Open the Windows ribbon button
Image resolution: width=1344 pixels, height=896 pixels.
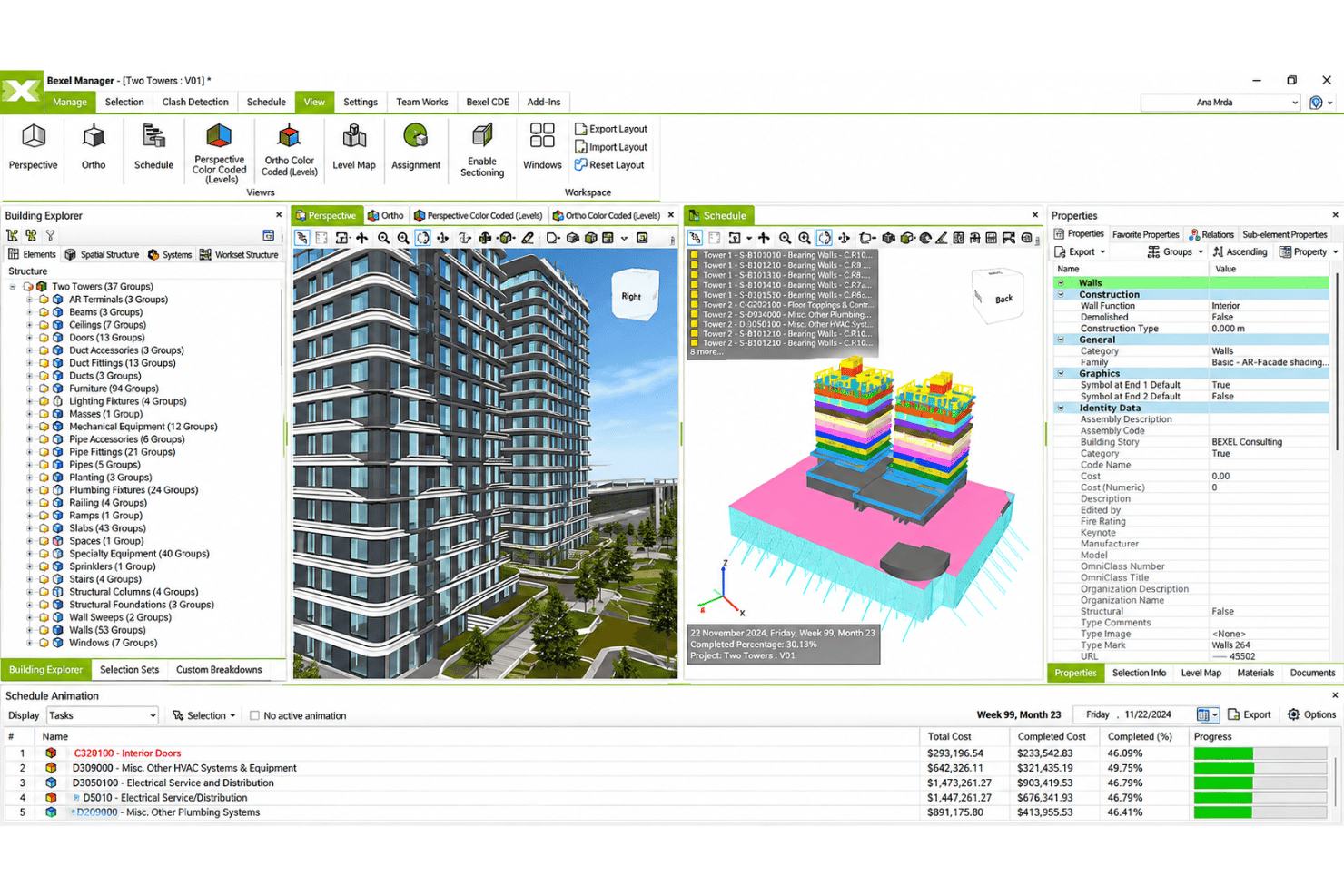tap(542, 147)
